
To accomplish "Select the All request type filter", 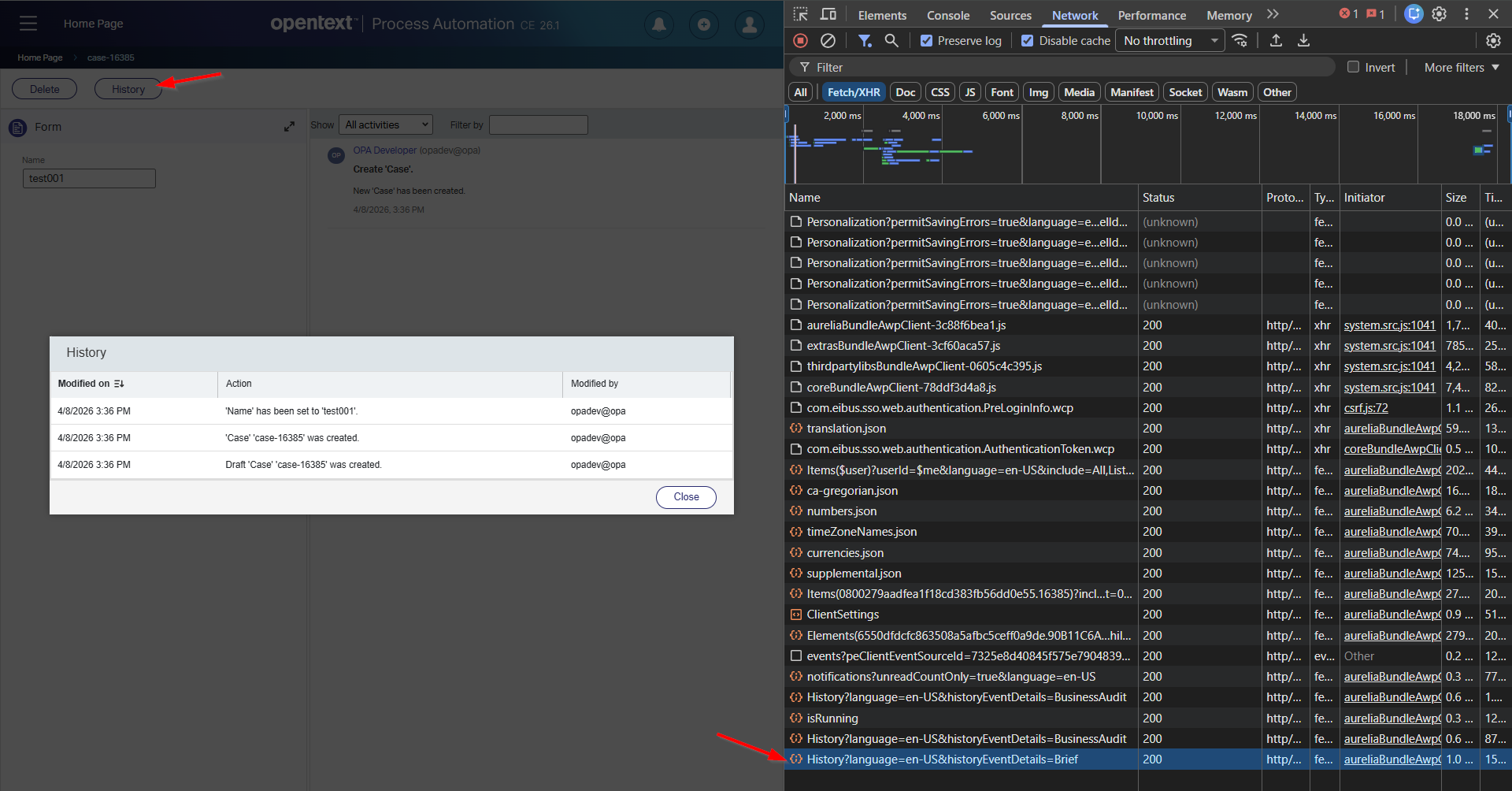I will pyautogui.click(x=801, y=92).
